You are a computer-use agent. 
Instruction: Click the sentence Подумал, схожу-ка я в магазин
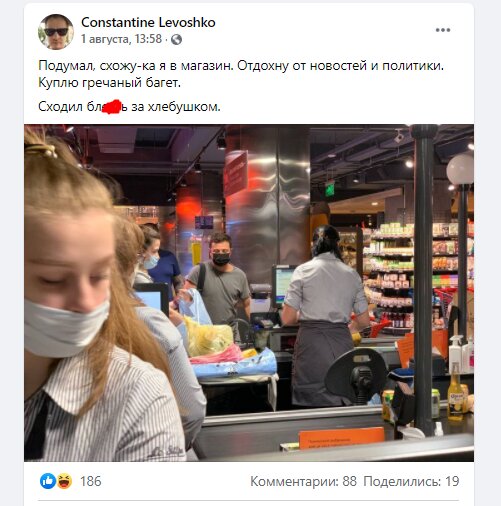tap(135, 66)
